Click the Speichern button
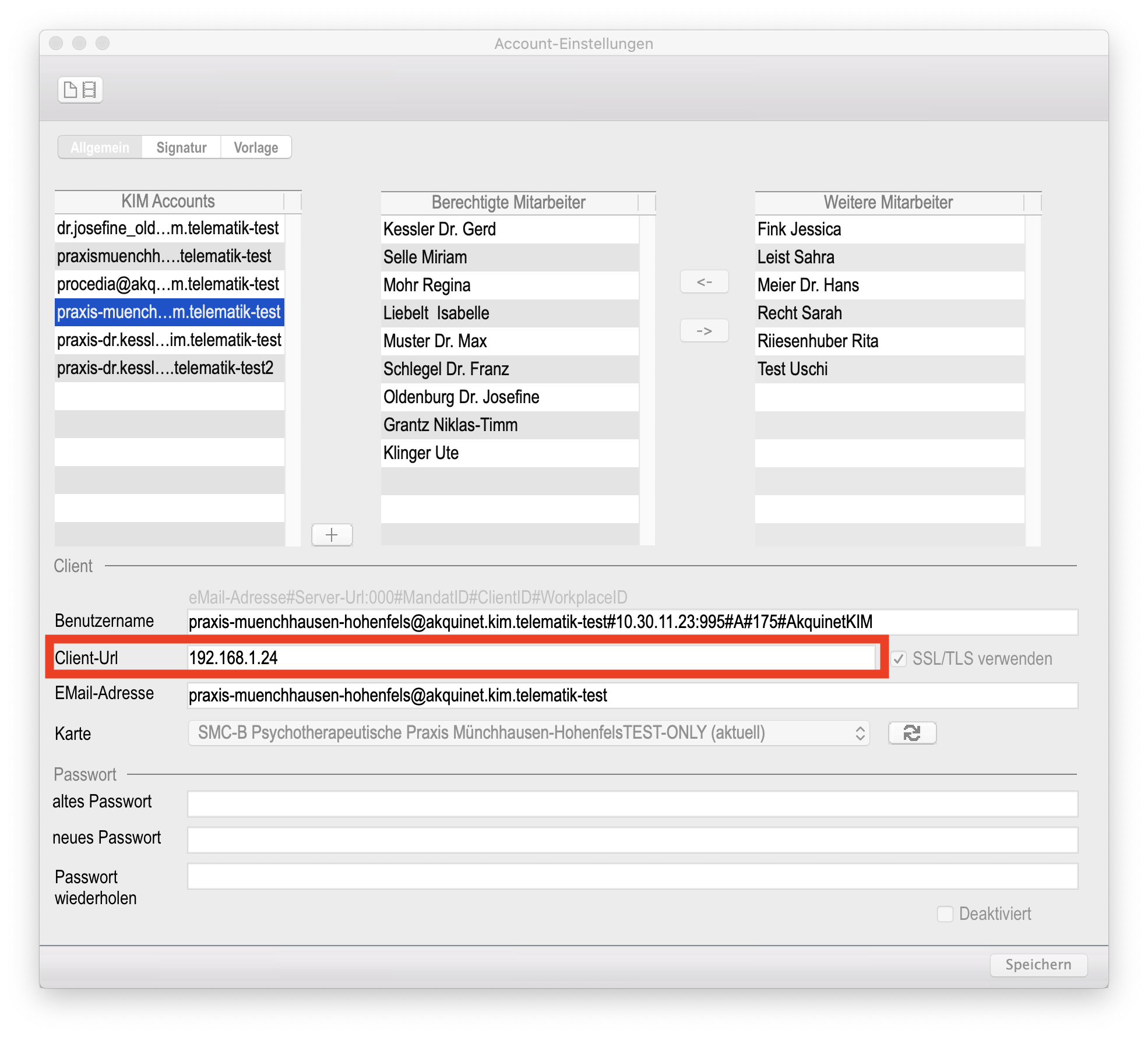The image size is (1148, 1037). (1038, 965)
